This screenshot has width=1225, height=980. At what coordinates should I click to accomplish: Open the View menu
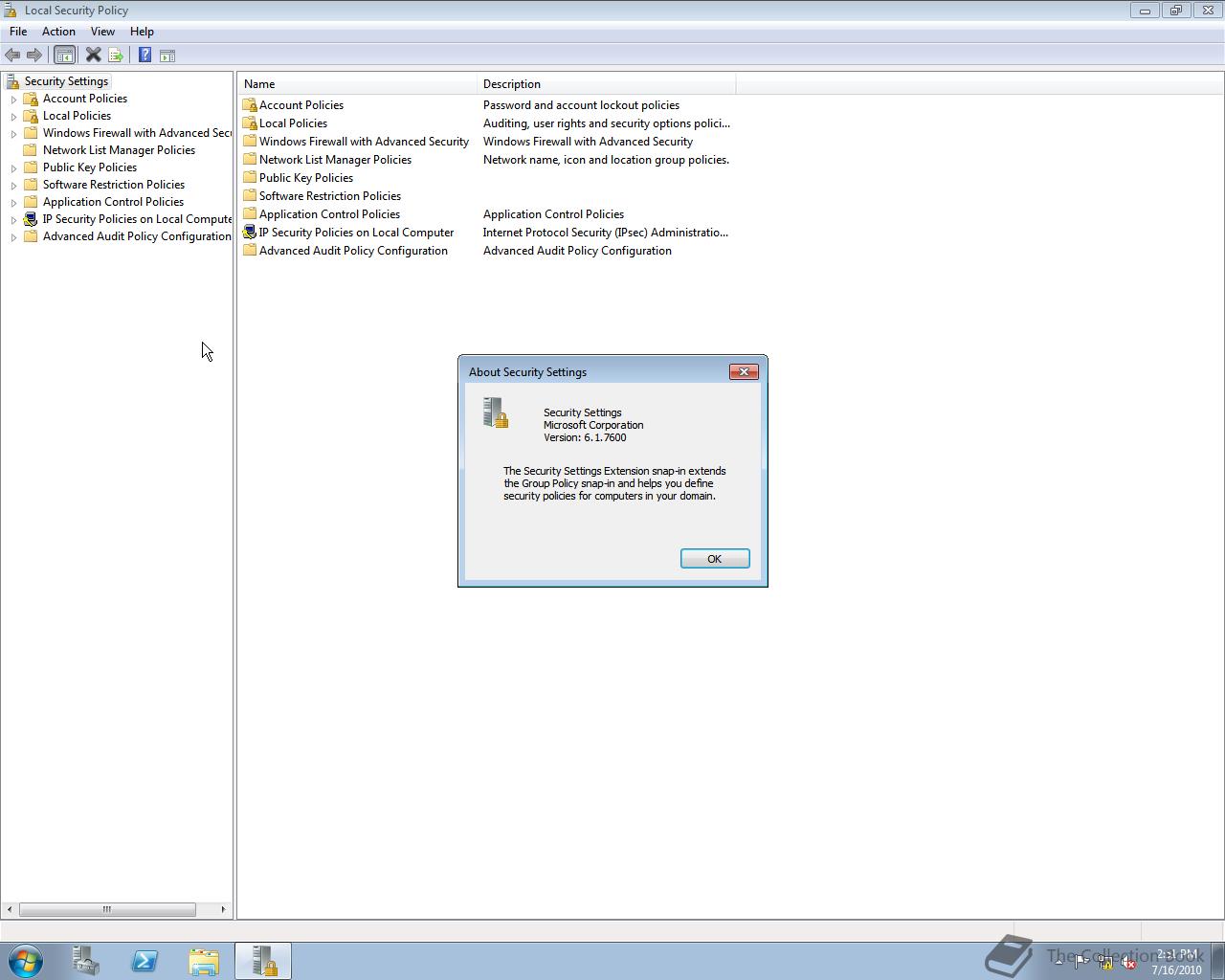click(102, 32)
